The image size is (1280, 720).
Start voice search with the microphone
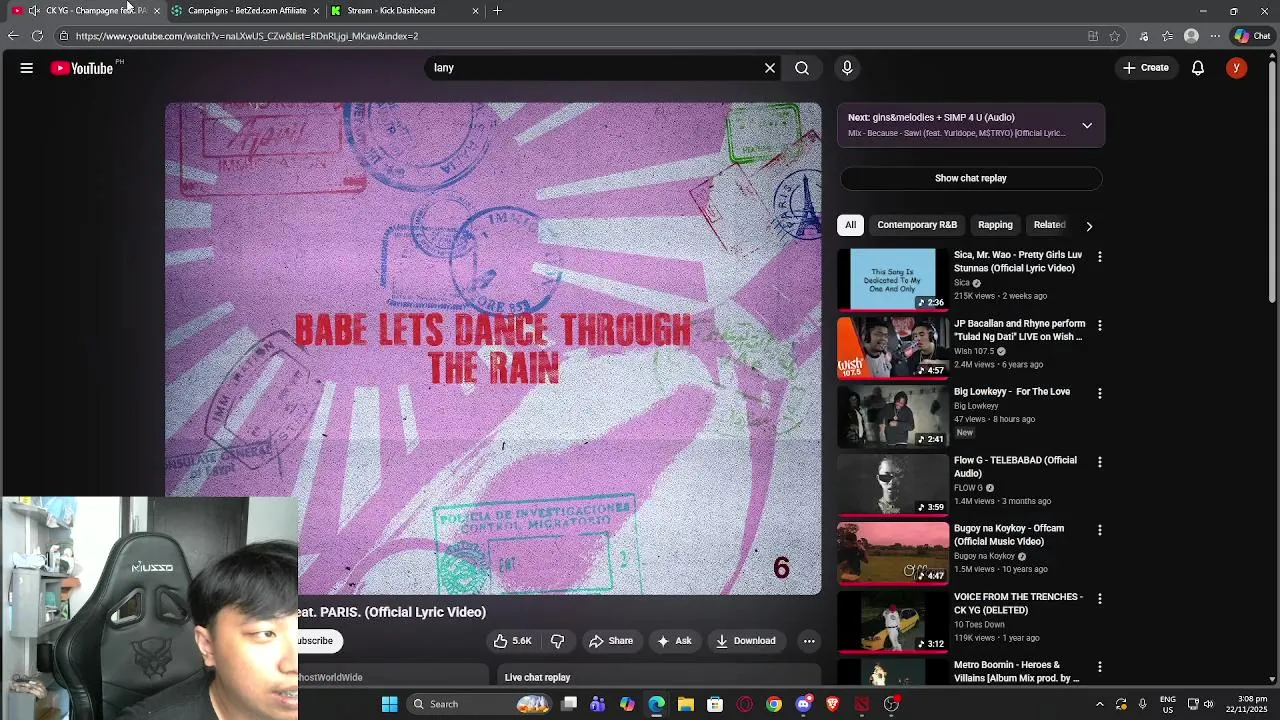847,68
